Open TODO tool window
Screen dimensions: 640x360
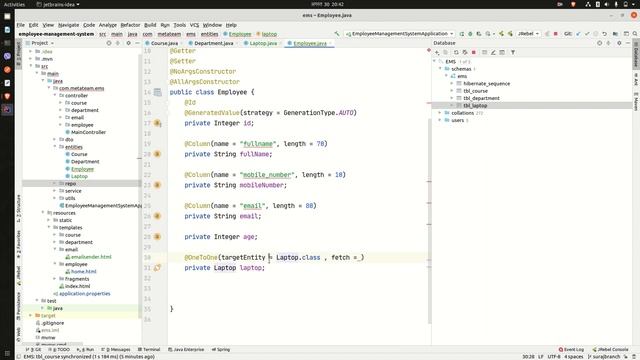[59, 349]
